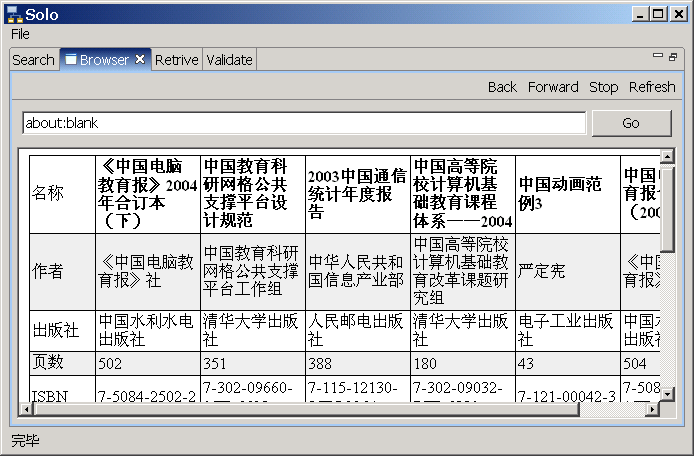Click the ISBN row header cell
Viewport: 694px width, 456px height.
click(x=62, y=390)
